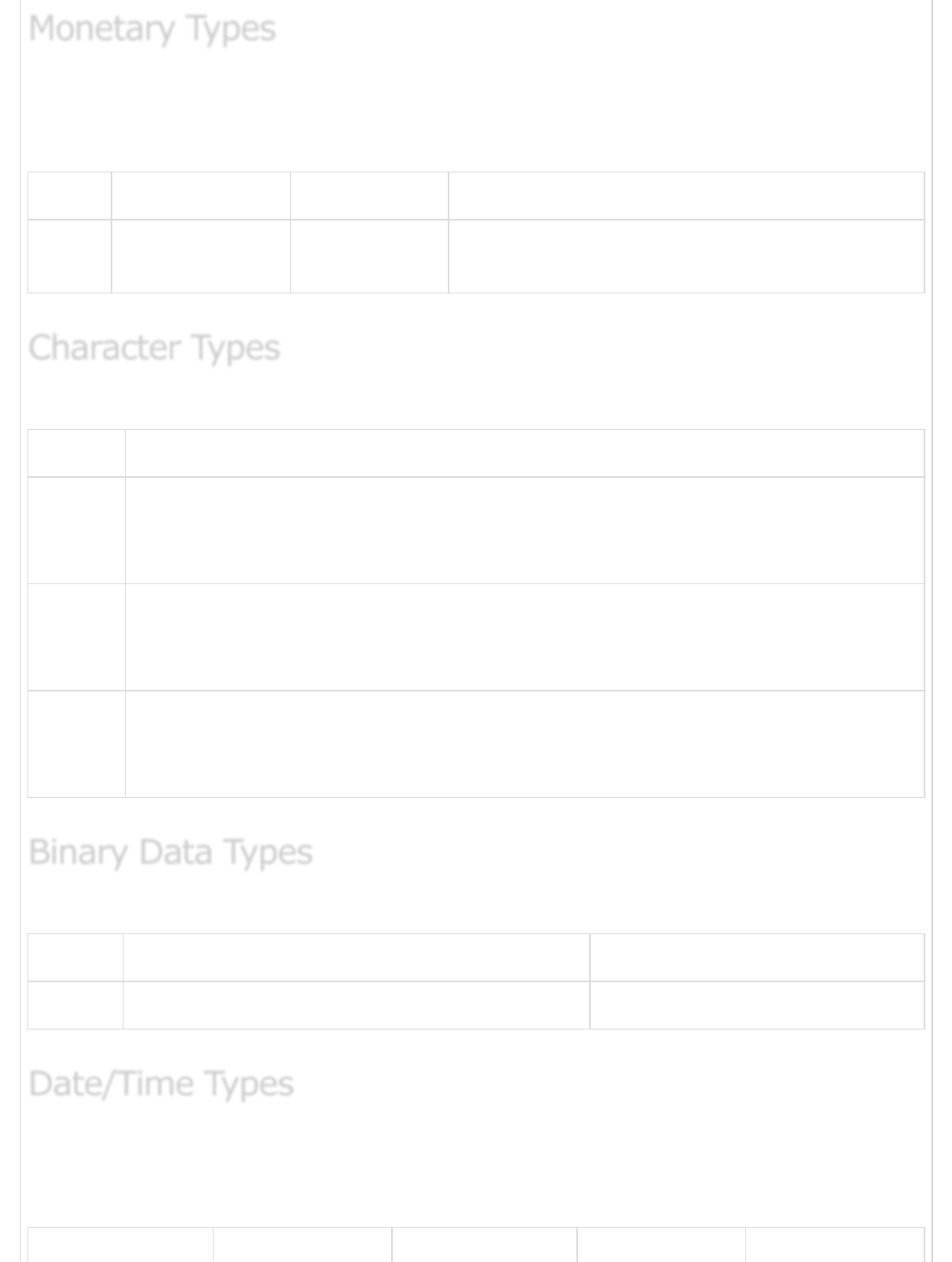The width and height of the screenshot is (952, 1262).
Task: Click the Binary Data Types heading
Action: 171,852
